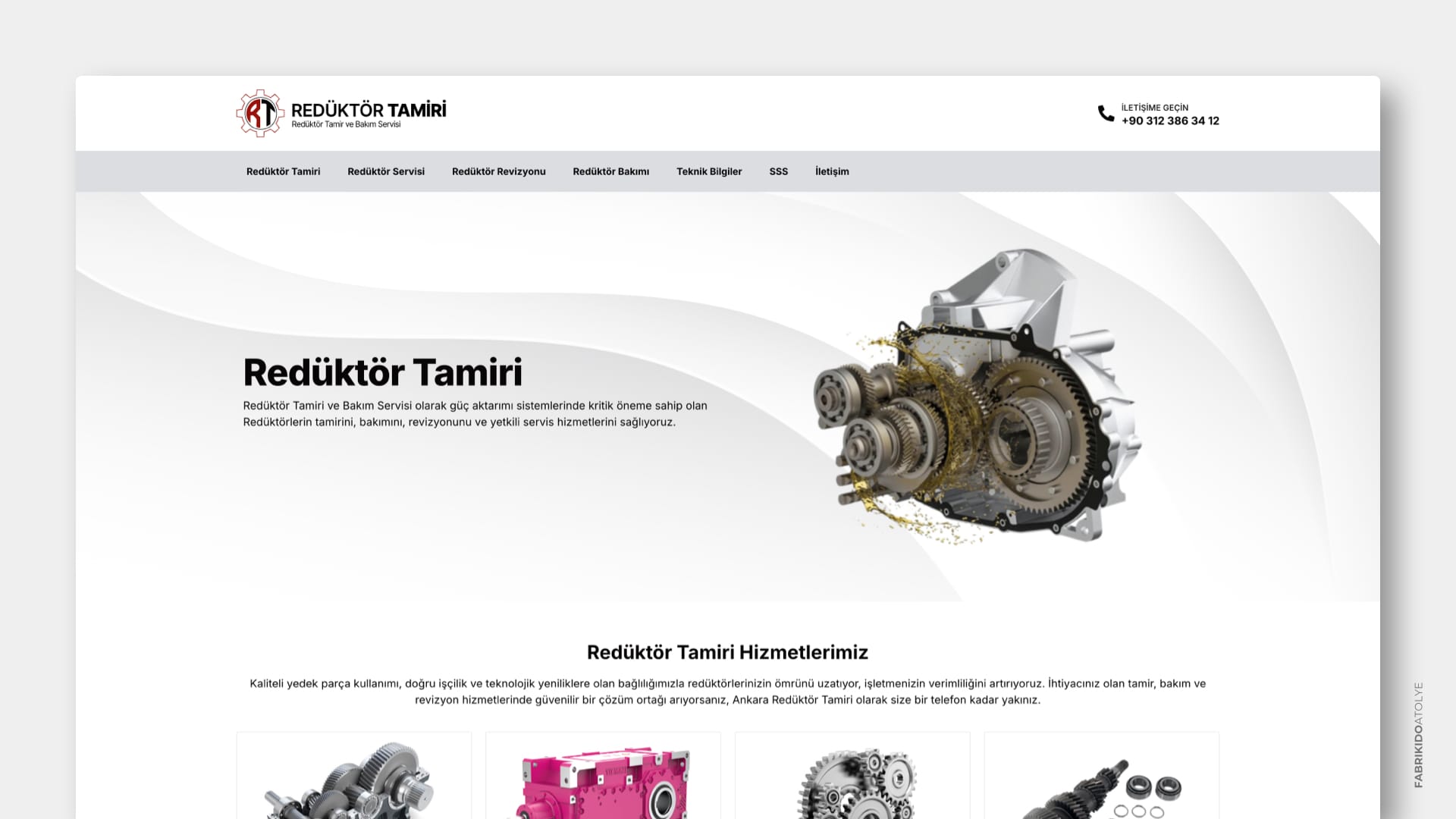Click the Redüktör Tamiri hero heading
1456x819 pixels.
coord(383,371)
